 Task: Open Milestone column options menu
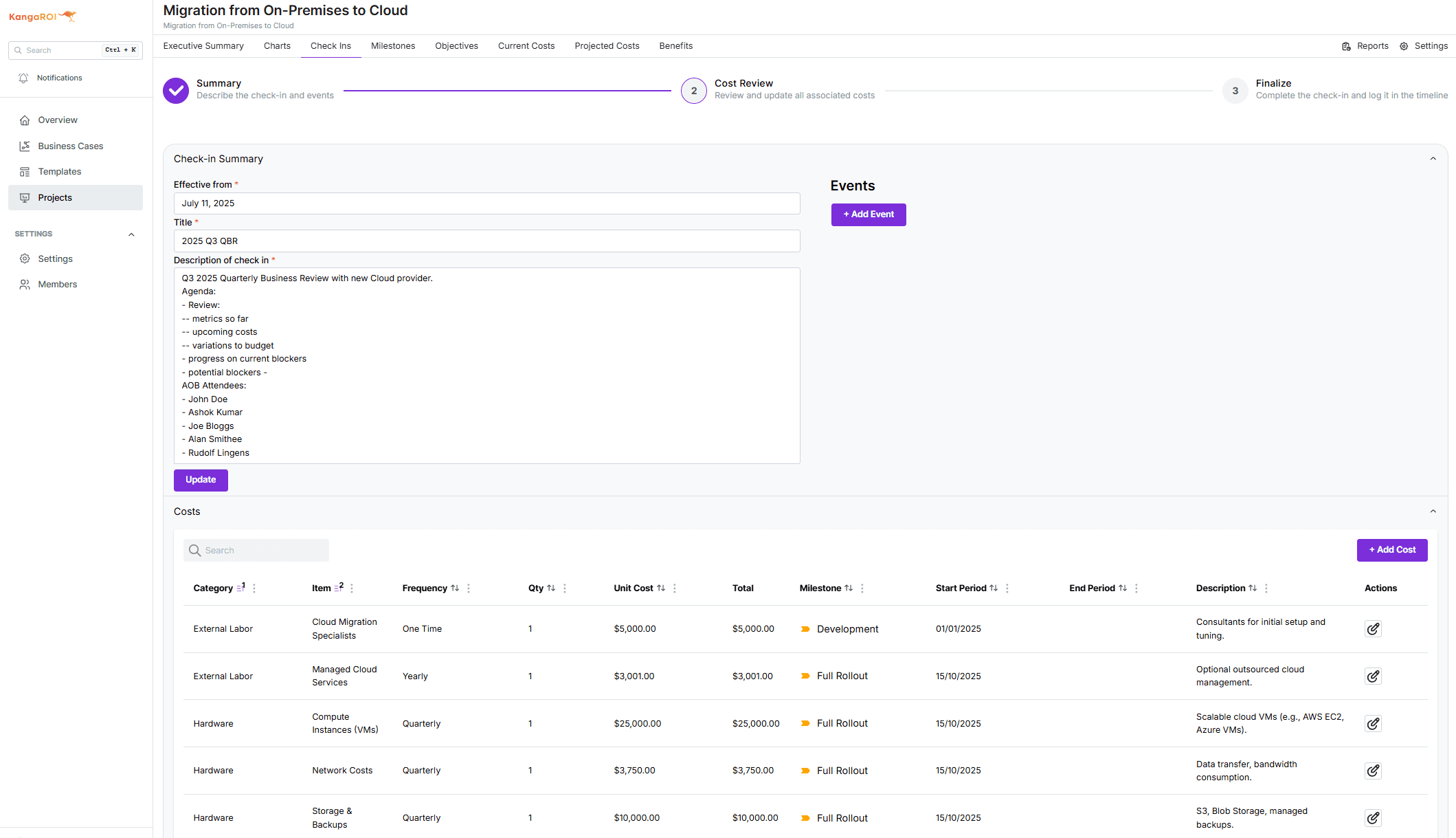[x=862, y=588]
